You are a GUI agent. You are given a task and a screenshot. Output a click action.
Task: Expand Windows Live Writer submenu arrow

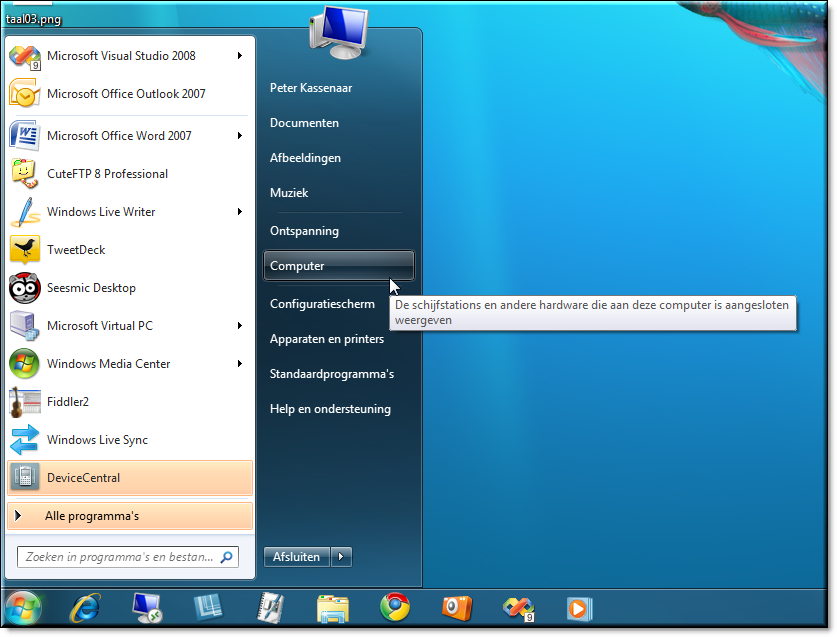[240, 211]
